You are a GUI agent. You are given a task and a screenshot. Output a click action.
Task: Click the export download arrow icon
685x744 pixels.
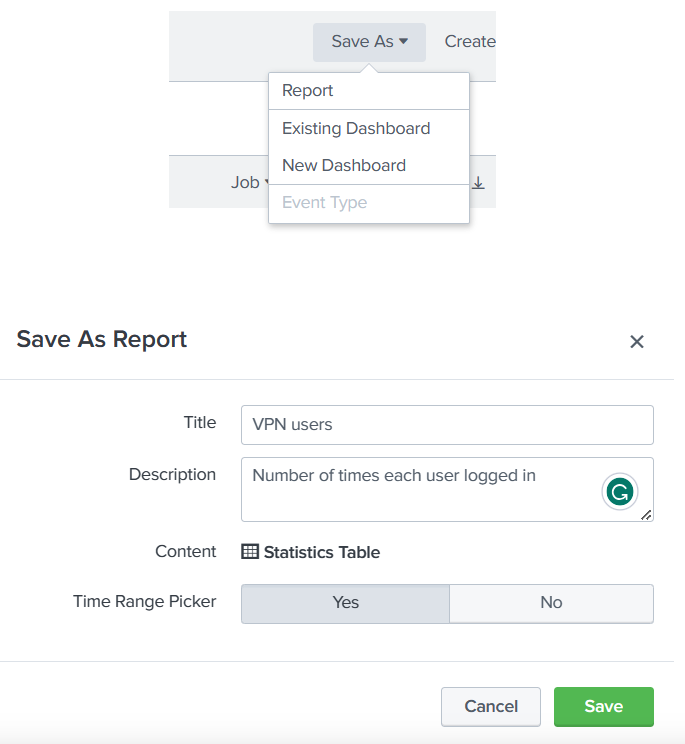pos(478,183)
